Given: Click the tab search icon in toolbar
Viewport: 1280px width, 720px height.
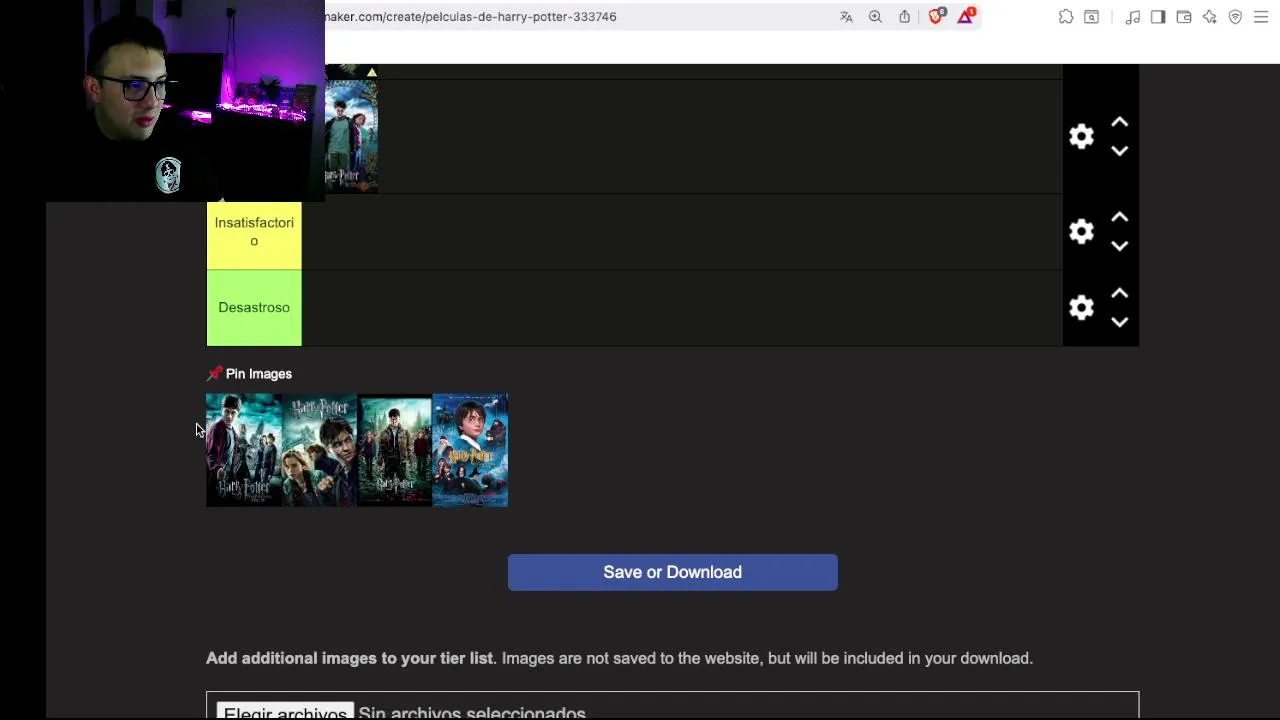Looking at the screenshot, I should coord(1092,17).
